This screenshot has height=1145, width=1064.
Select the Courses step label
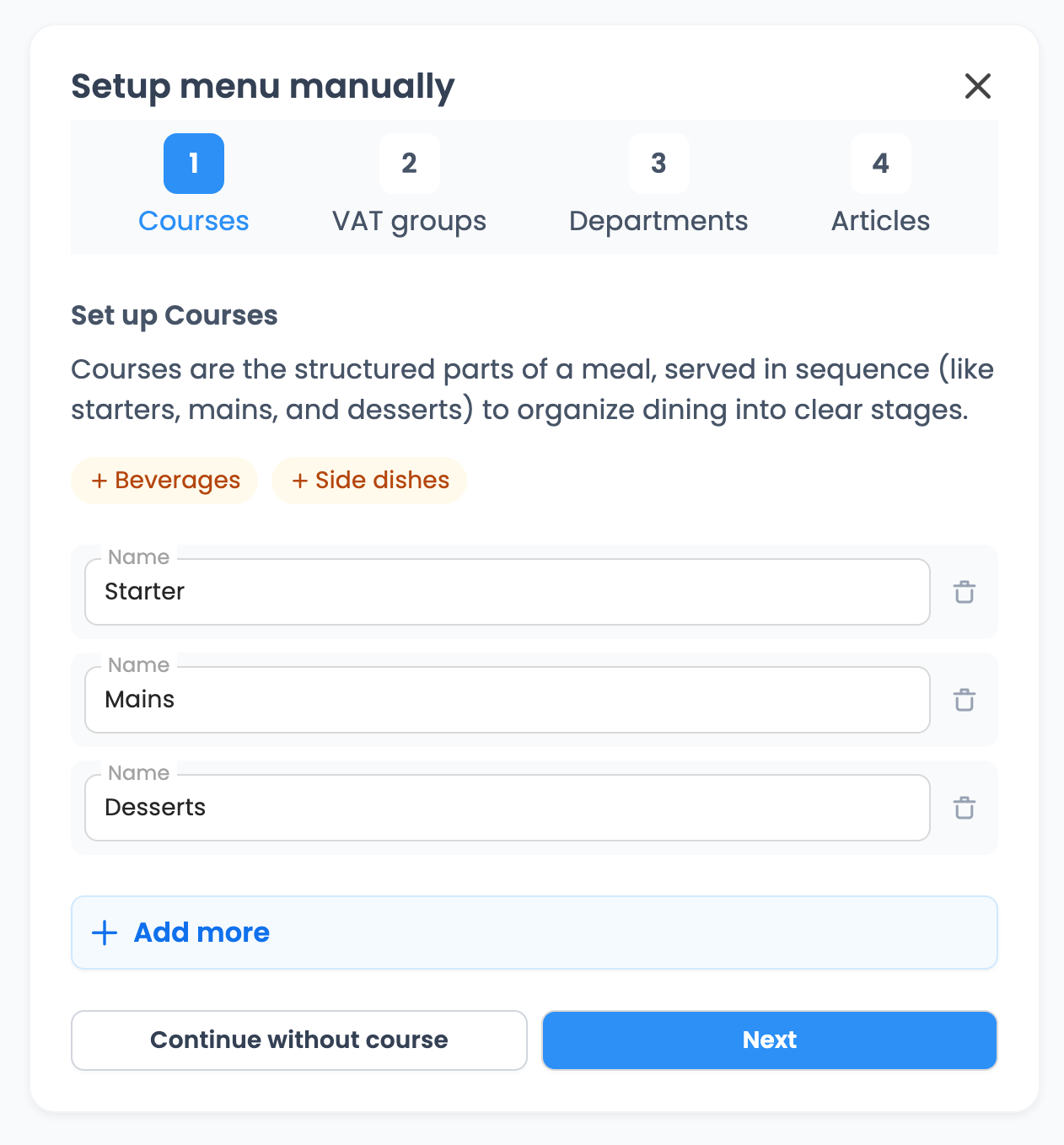pos(194,221)
